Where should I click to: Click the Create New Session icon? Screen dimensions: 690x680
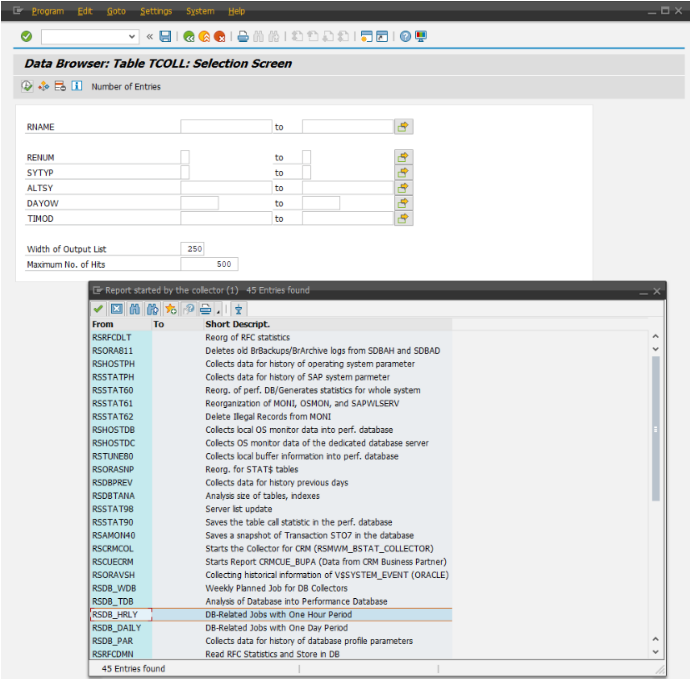(366, 36)
